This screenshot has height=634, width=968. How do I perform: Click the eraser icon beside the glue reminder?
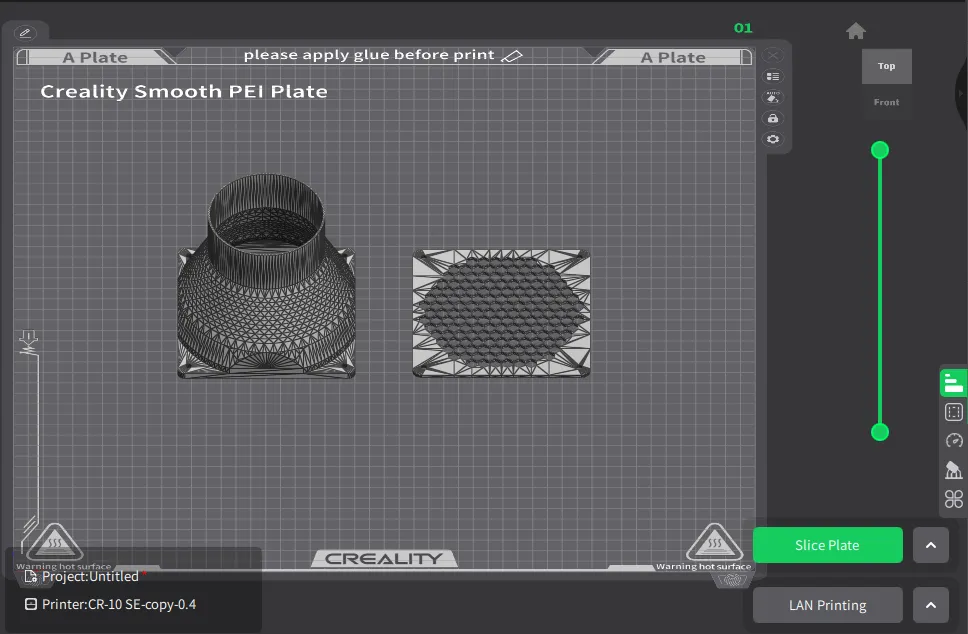[511, 56]
